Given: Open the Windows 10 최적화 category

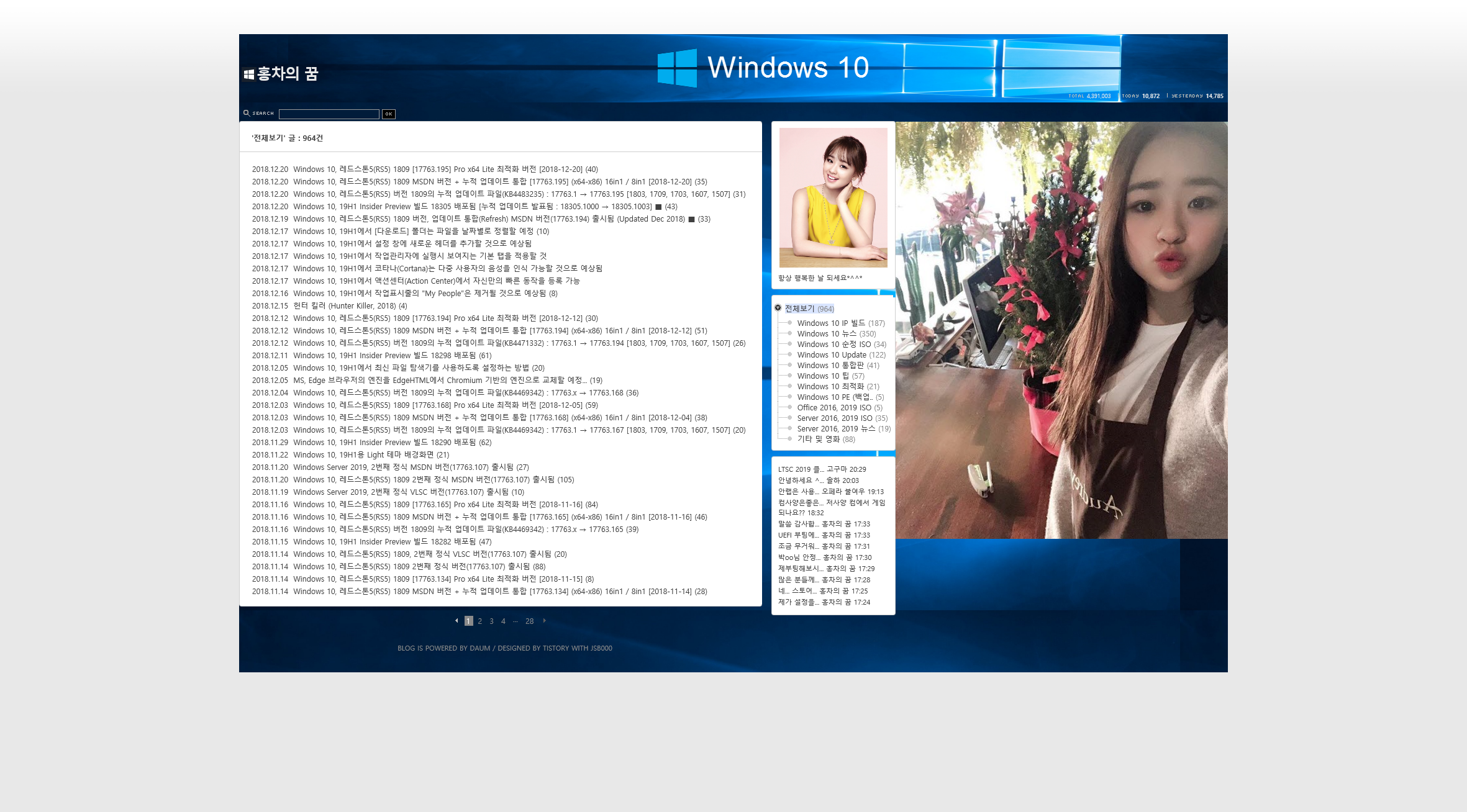Looking at the screenshot, I should click(x=830, y=386).
